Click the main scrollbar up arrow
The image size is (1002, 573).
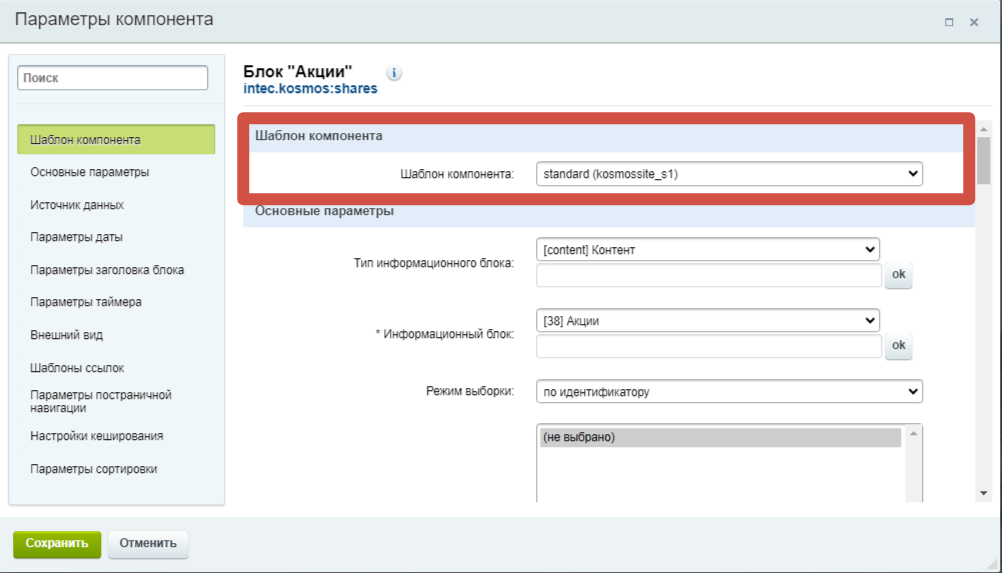click(x=983, y=130)
